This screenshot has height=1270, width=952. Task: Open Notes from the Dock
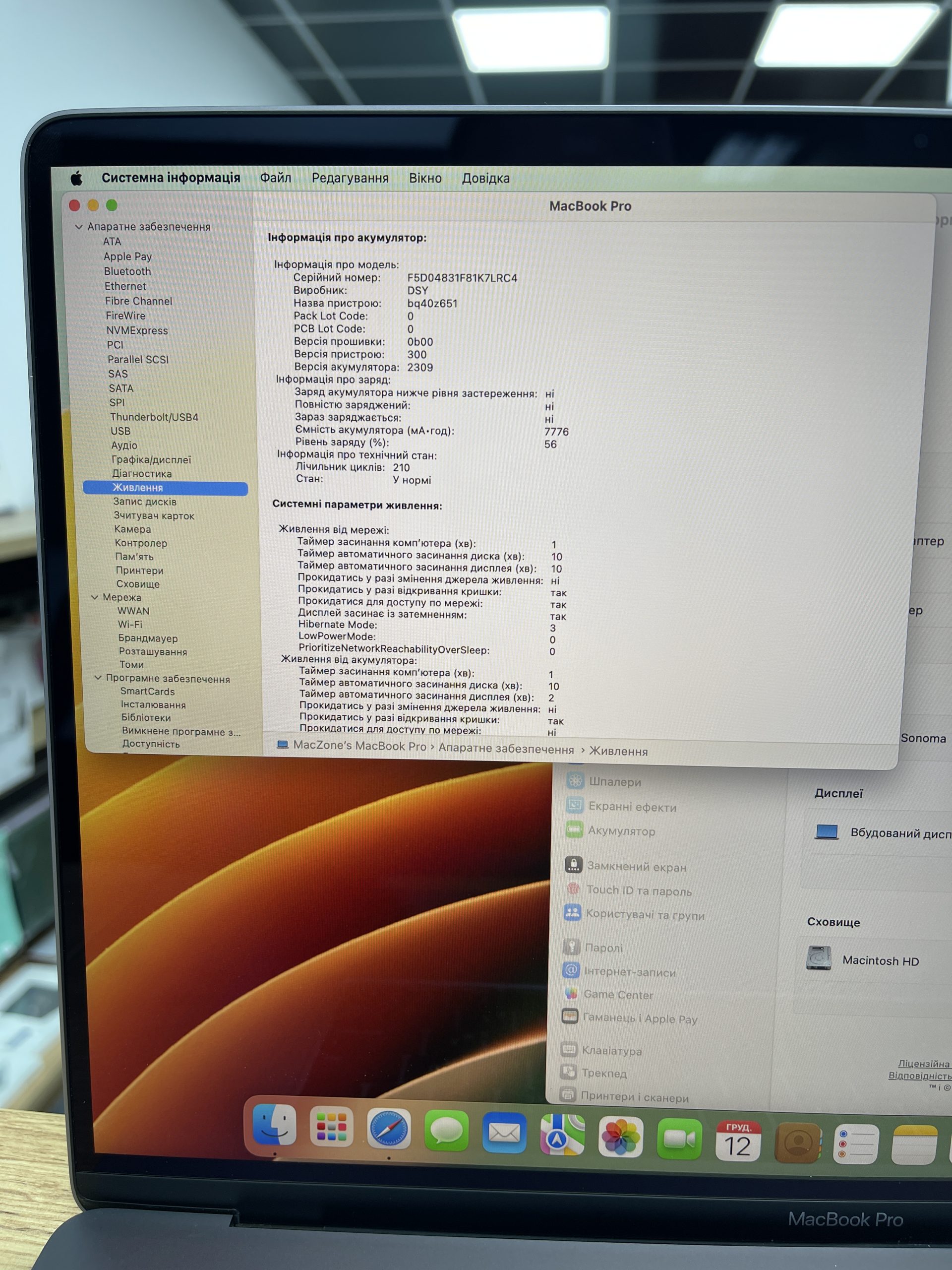click(x=915, y=1146)
